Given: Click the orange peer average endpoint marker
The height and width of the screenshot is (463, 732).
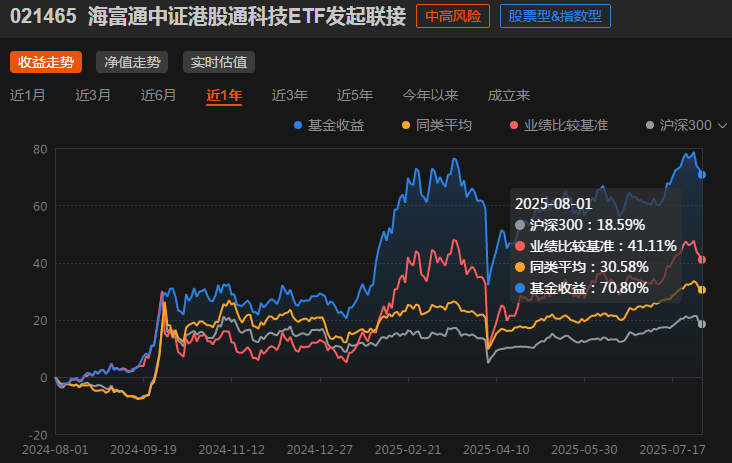Looking at the screenshot, I should point(702,290).
